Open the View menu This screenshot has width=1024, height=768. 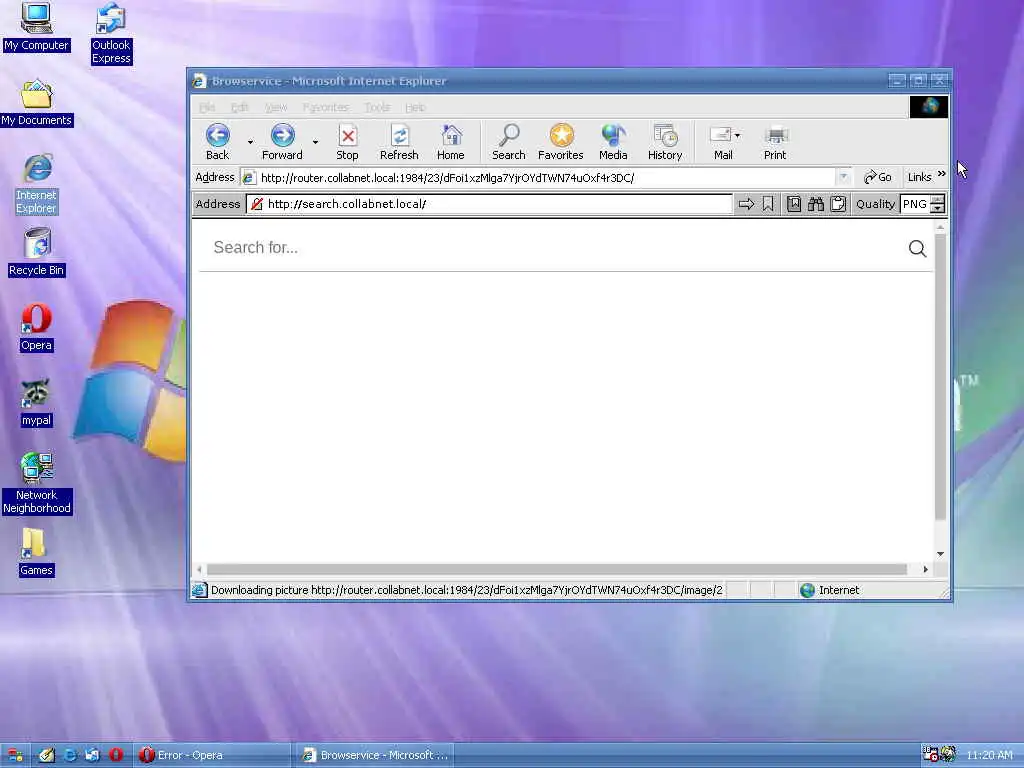click(276, 107)
